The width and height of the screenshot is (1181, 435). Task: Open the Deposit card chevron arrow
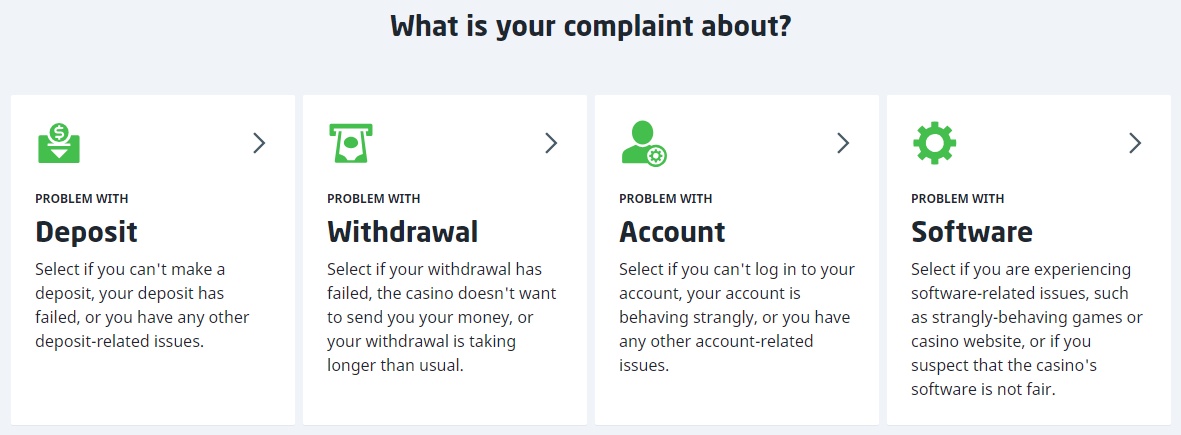coord(259,144)
